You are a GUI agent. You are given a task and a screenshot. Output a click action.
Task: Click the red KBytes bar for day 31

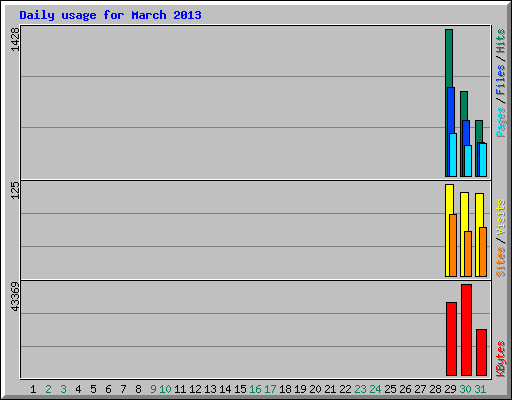[481, 352]
